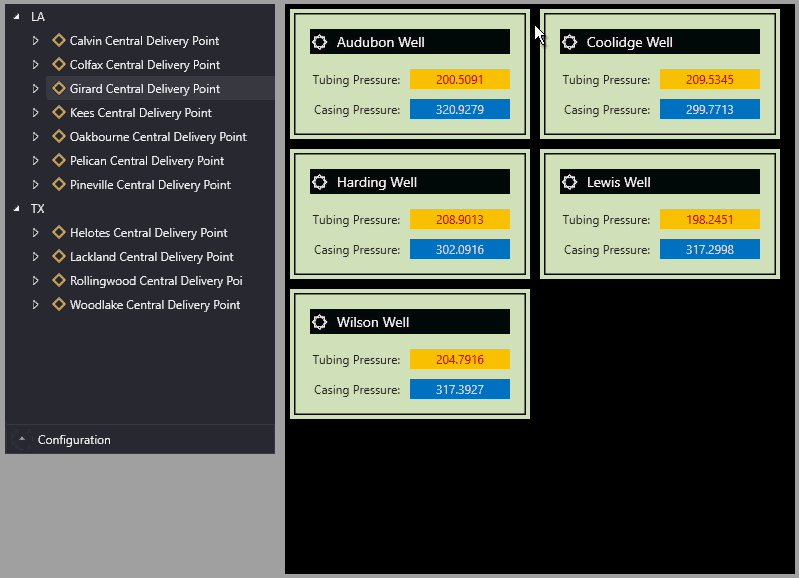Image resolution: width=799 pixels, height=578 pixels.
Task: Click the Coolidge Well gear icon
Action: coord(570,42)
